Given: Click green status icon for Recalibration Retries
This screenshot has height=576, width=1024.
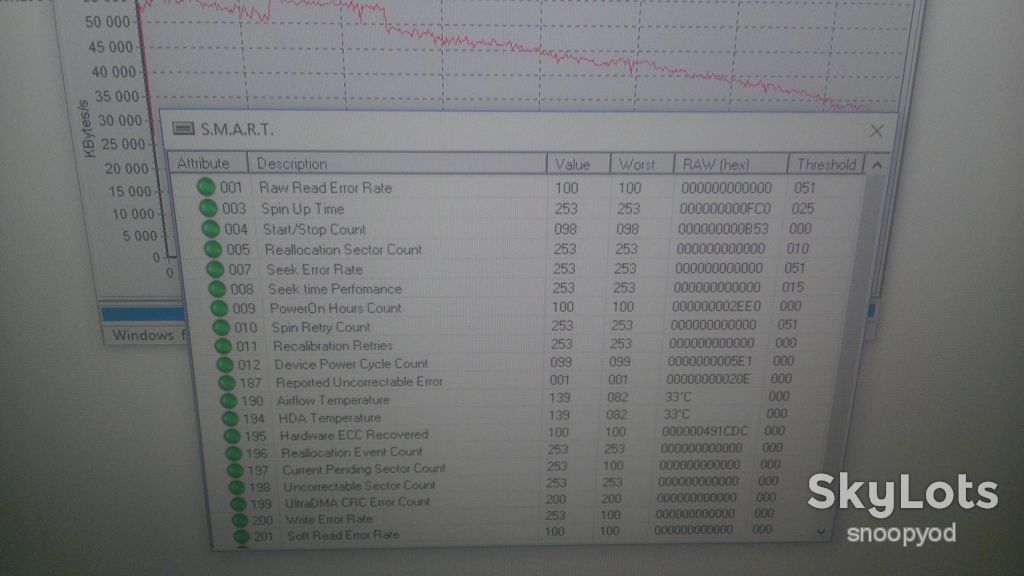Looking at the screenshot, I should point(223,345).
